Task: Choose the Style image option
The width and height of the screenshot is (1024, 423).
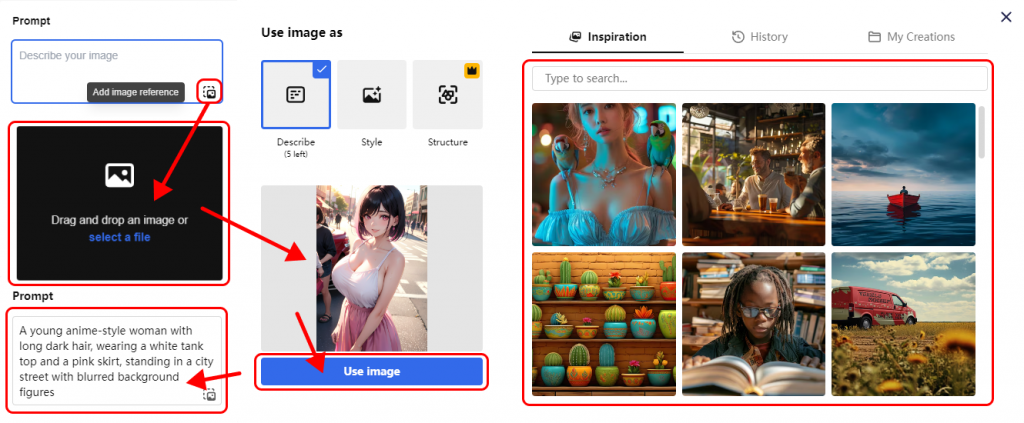Action: pyautogui.click(x=371, y=95)
